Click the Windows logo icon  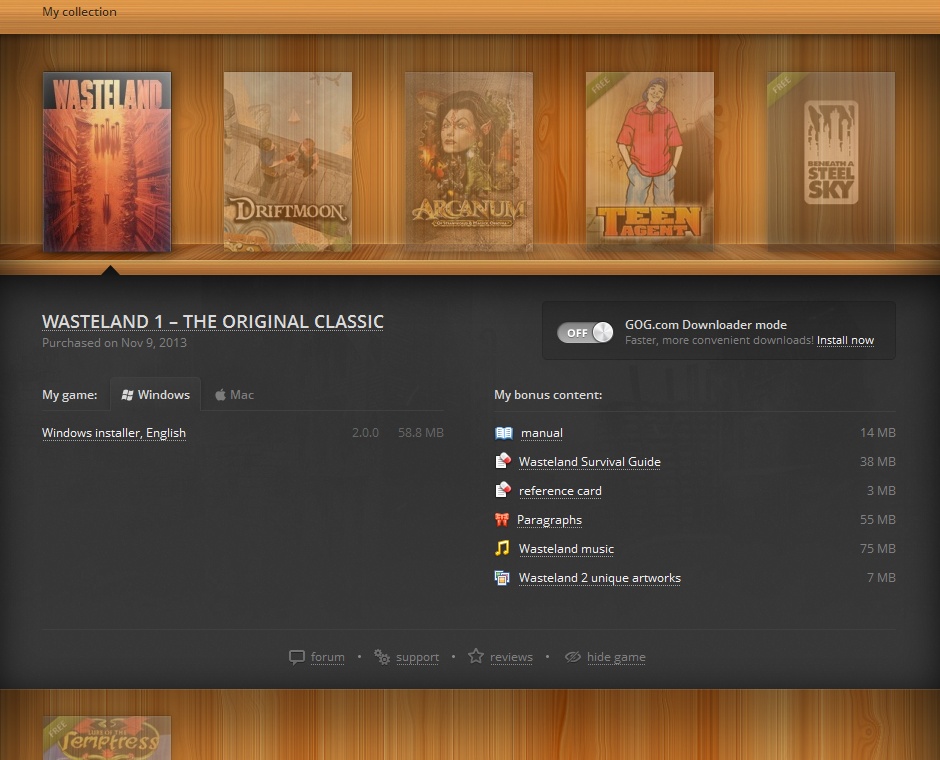pos(127,395)
